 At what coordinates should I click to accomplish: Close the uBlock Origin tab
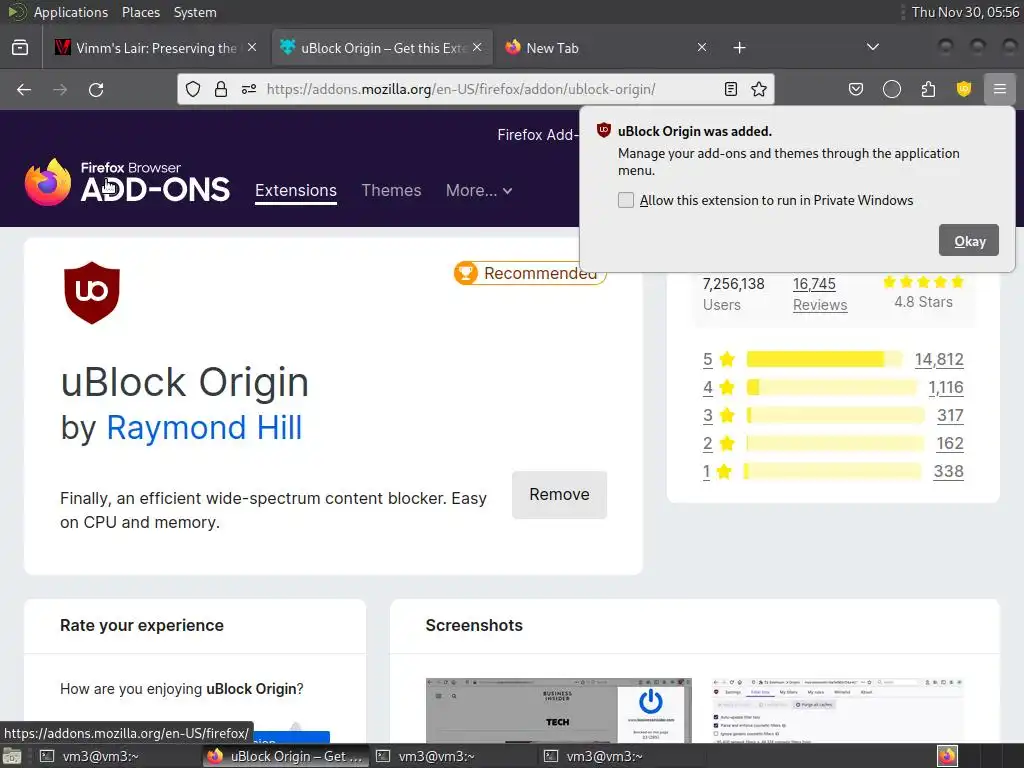[x=477, y=48]
